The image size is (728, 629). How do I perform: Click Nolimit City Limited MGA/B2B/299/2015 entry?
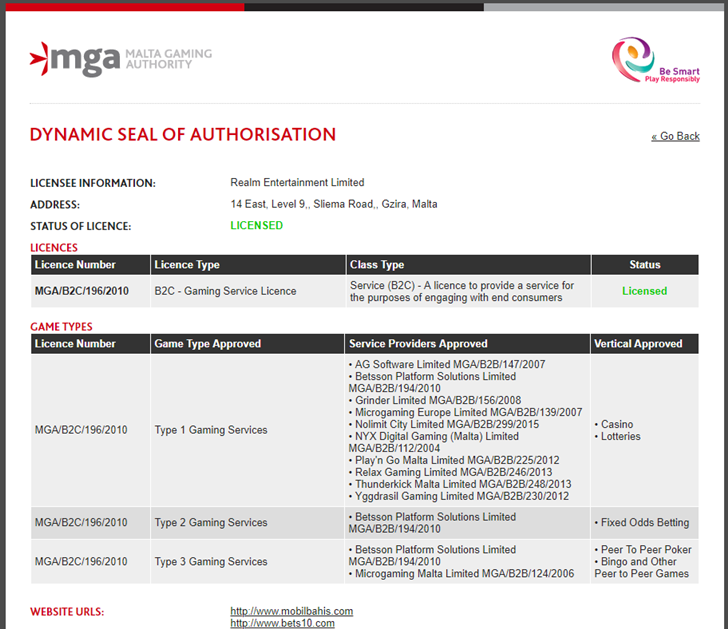444,424
